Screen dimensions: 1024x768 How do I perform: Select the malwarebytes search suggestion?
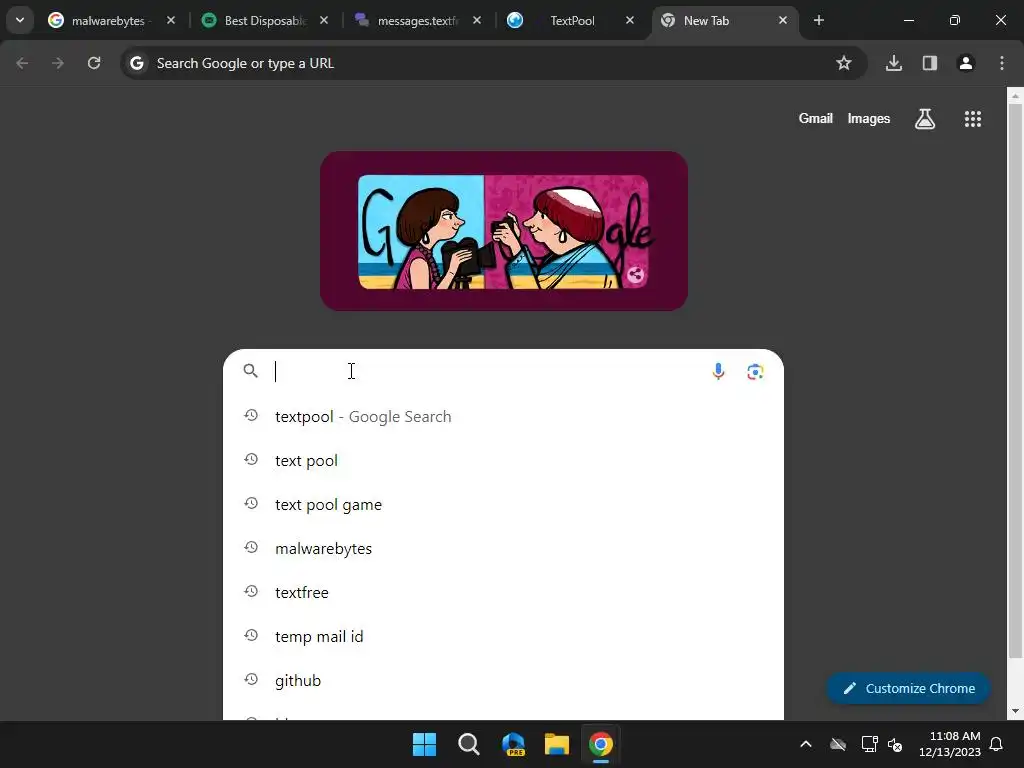click(504, 549)
